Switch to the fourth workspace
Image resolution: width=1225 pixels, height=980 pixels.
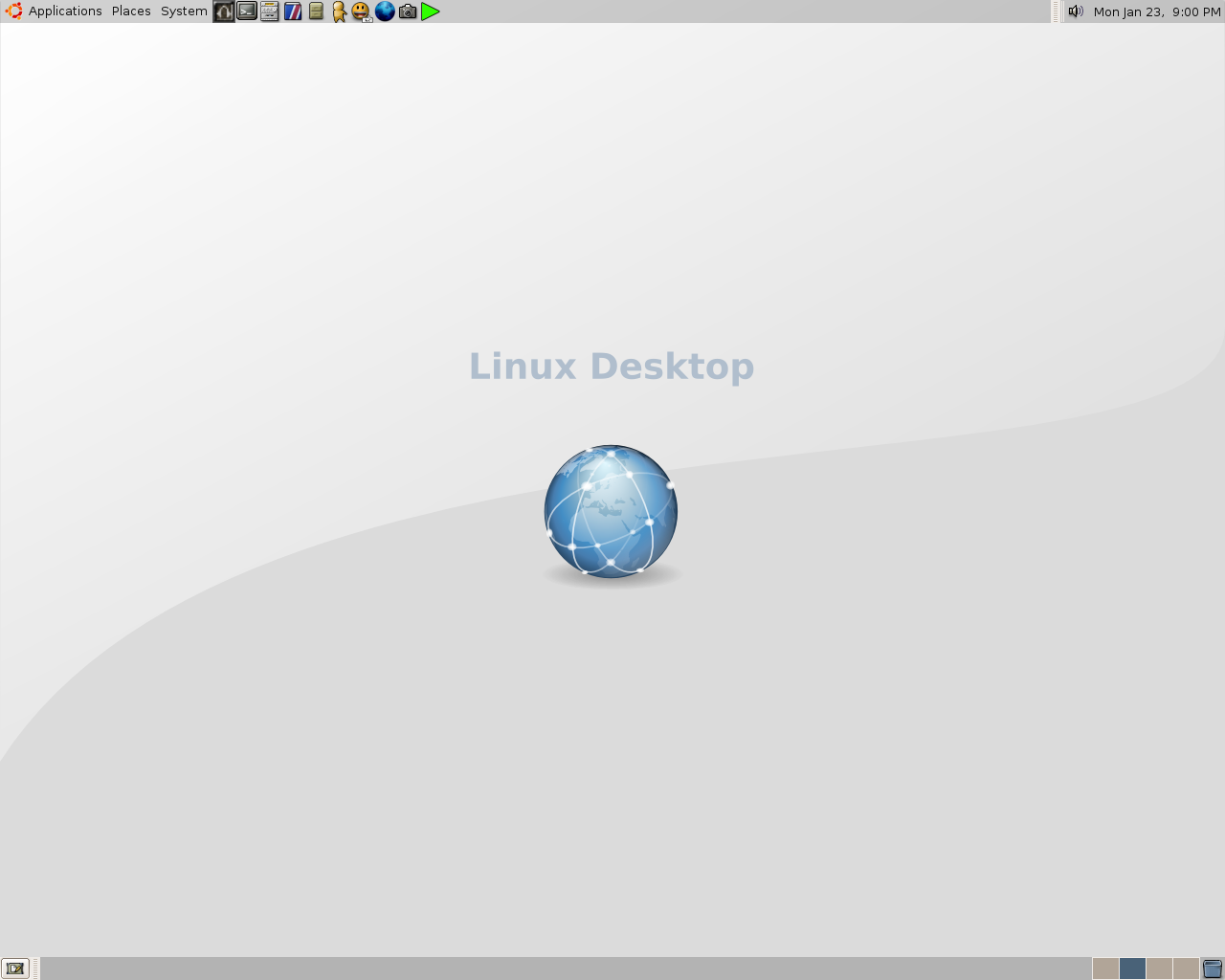[x=1186, y=969]
